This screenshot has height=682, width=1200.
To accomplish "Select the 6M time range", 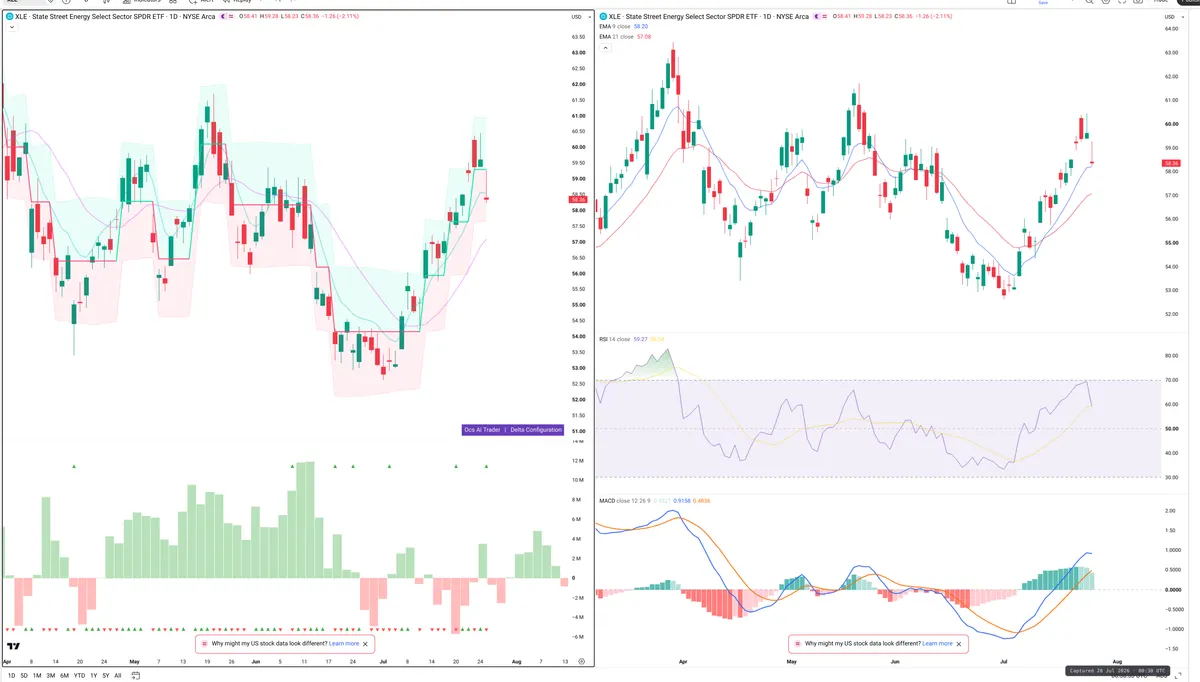I will click(x=65, y=675).
